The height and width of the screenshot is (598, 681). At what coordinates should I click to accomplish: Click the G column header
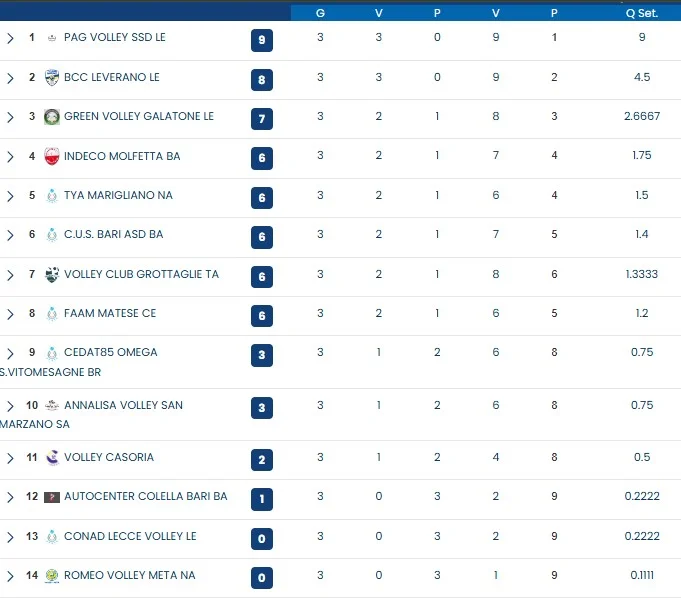320,13
